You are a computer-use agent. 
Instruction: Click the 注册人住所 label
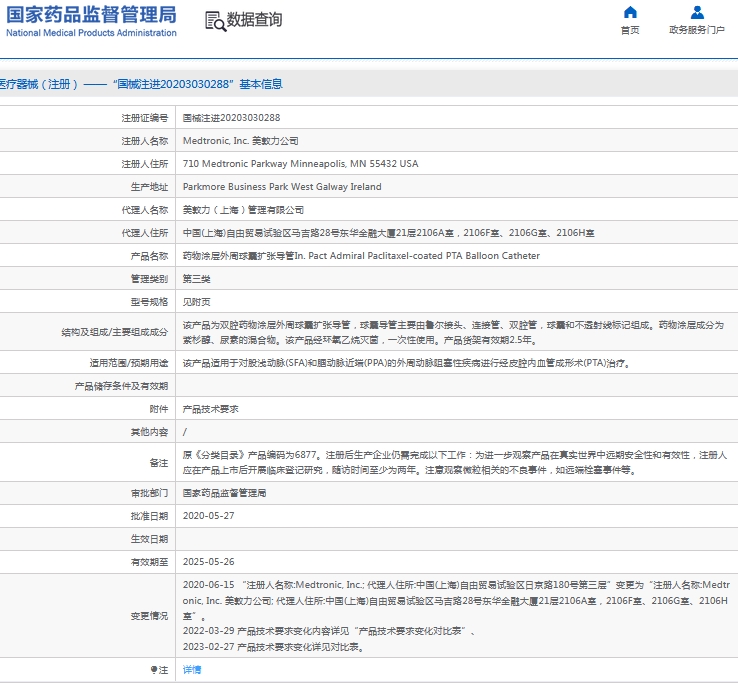click(144, 164)
